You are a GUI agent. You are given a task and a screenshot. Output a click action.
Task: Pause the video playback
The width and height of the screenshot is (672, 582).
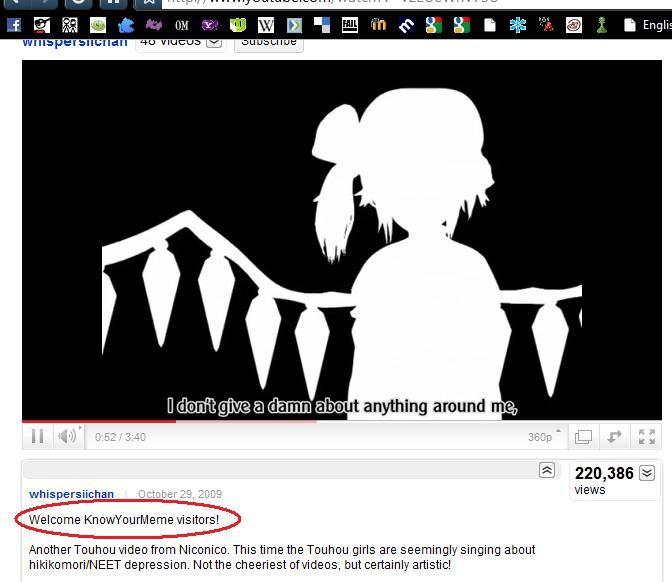point(38,436)
